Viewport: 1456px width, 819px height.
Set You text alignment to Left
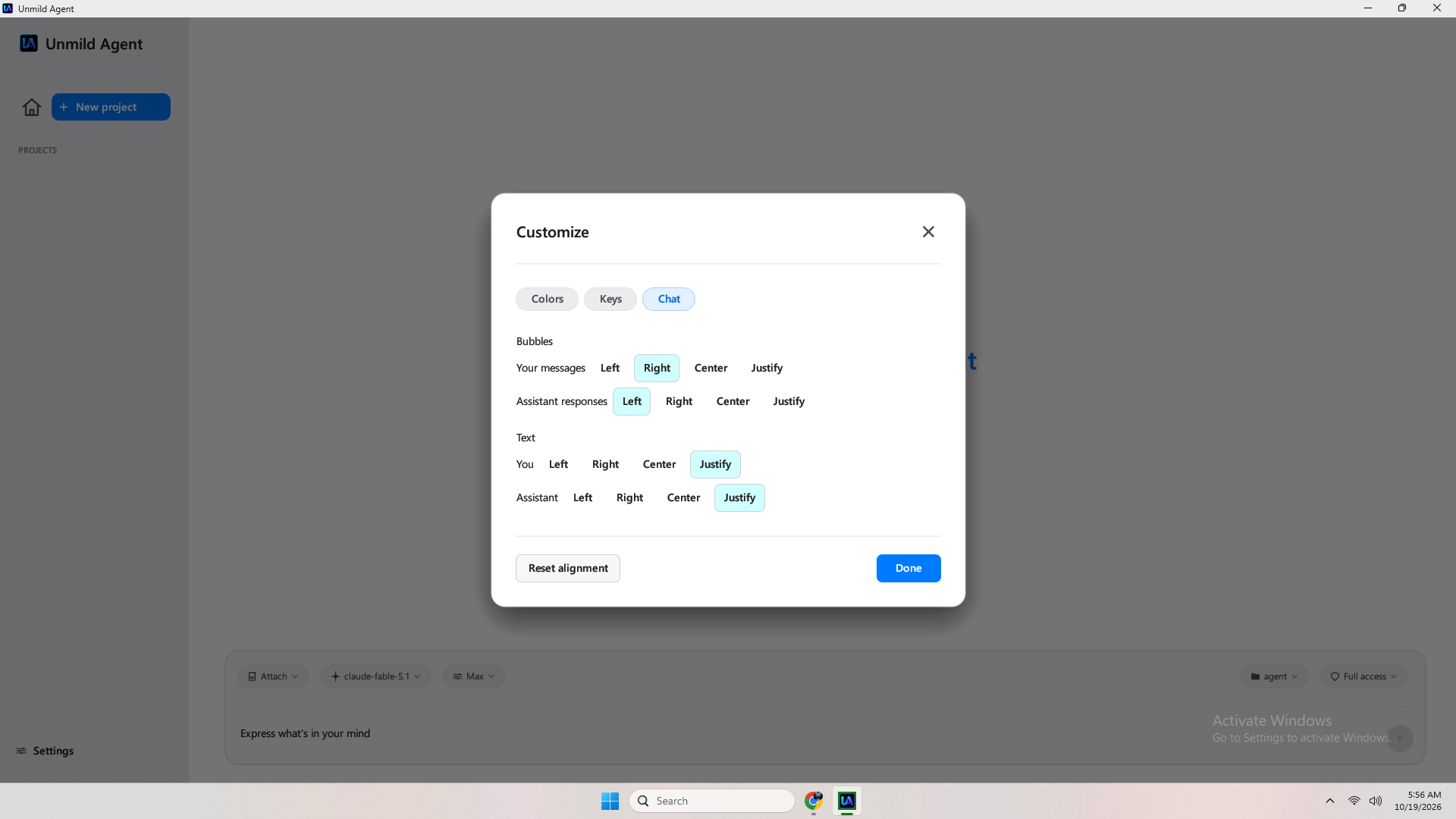point(558,464)
